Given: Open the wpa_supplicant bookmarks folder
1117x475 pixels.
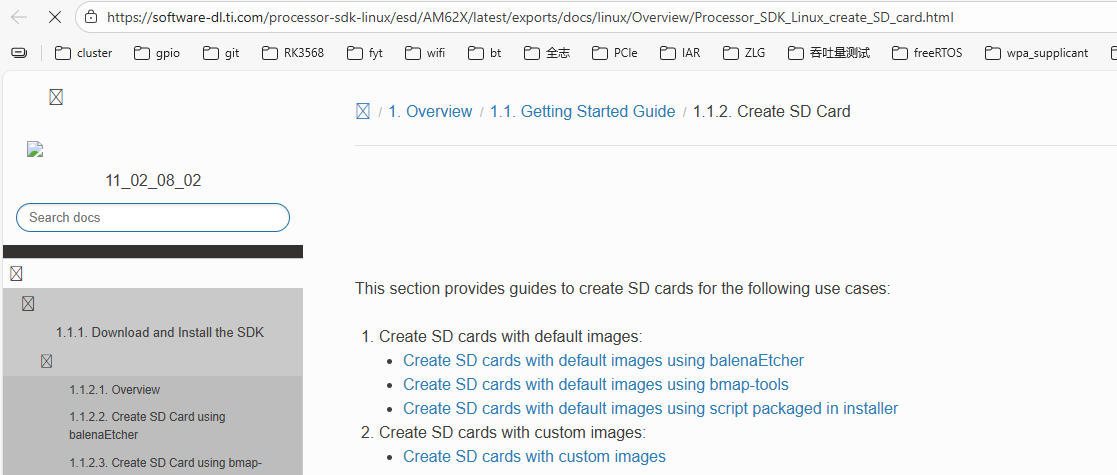Looking at the screenshot, I should (x=1036, y=53).
